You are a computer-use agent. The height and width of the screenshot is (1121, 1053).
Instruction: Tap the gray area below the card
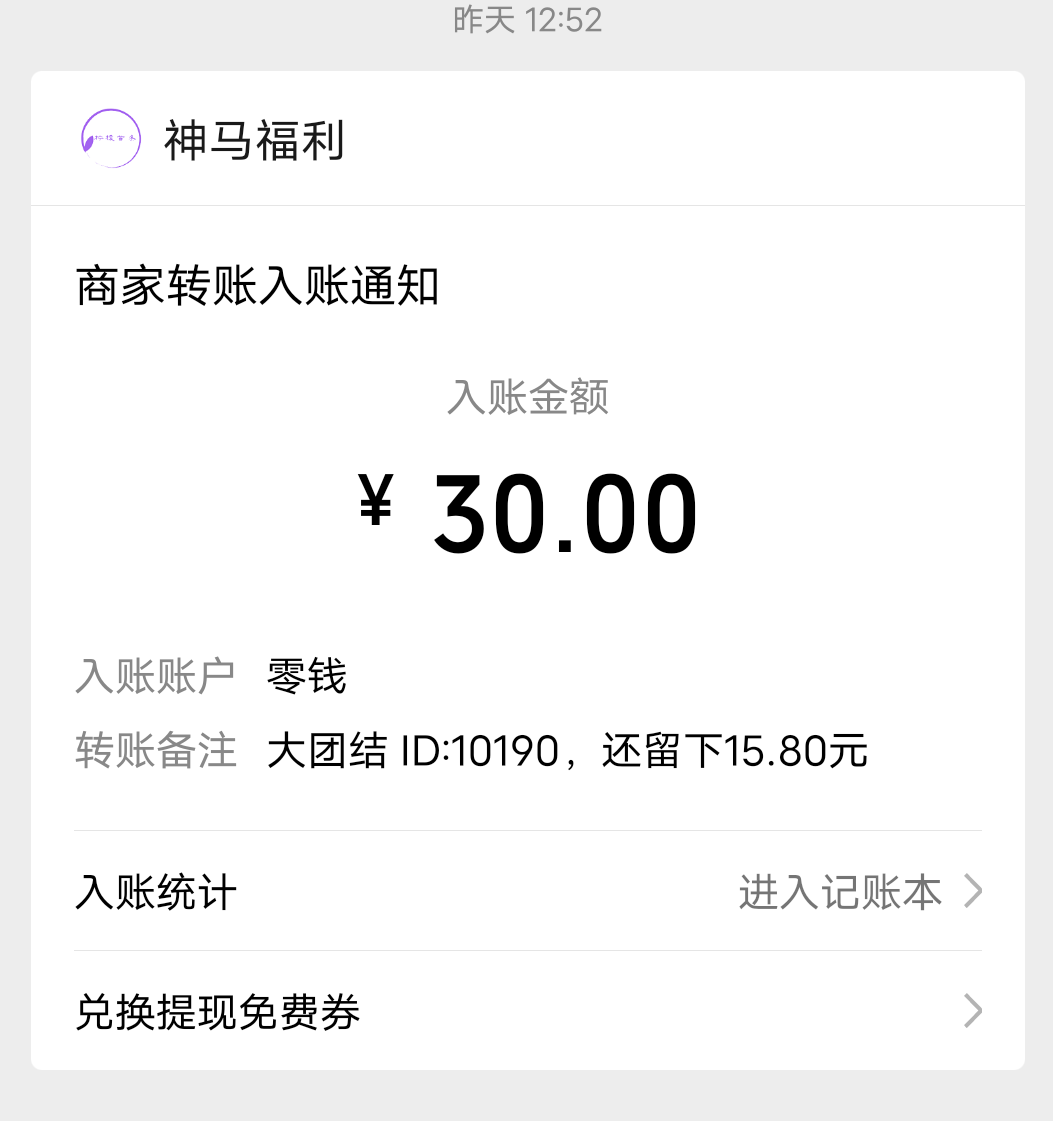[x=526, y=1097]
